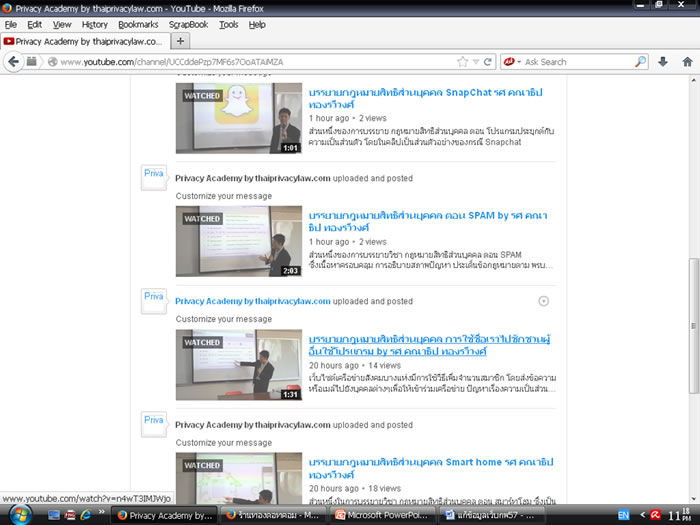
Task: Click the EN language indicator
Action: (624, 515)
